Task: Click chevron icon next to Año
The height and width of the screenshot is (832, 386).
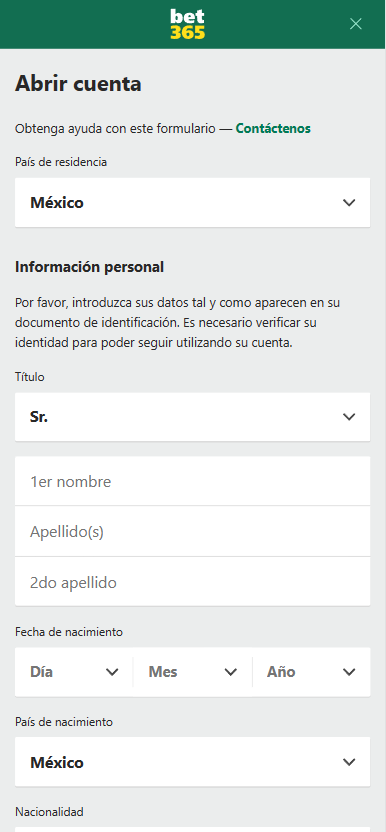Action: (349, 672)
